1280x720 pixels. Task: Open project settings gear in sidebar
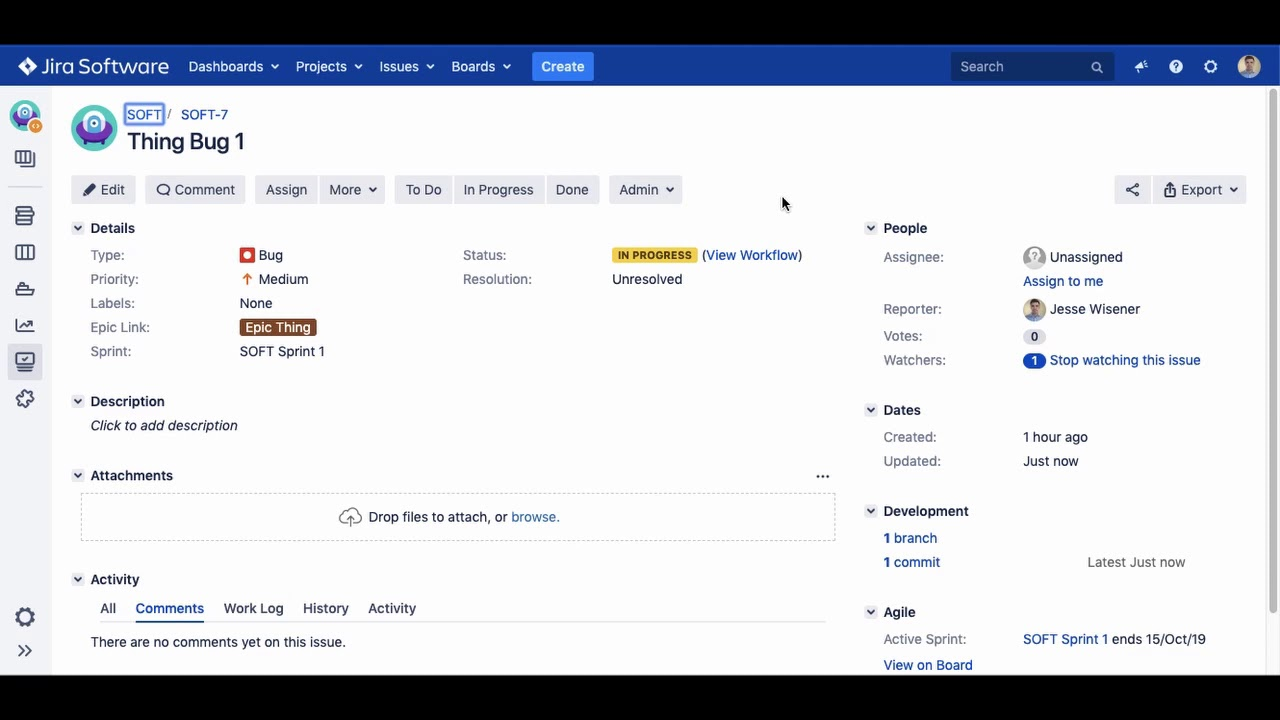(x=25, y=617)
